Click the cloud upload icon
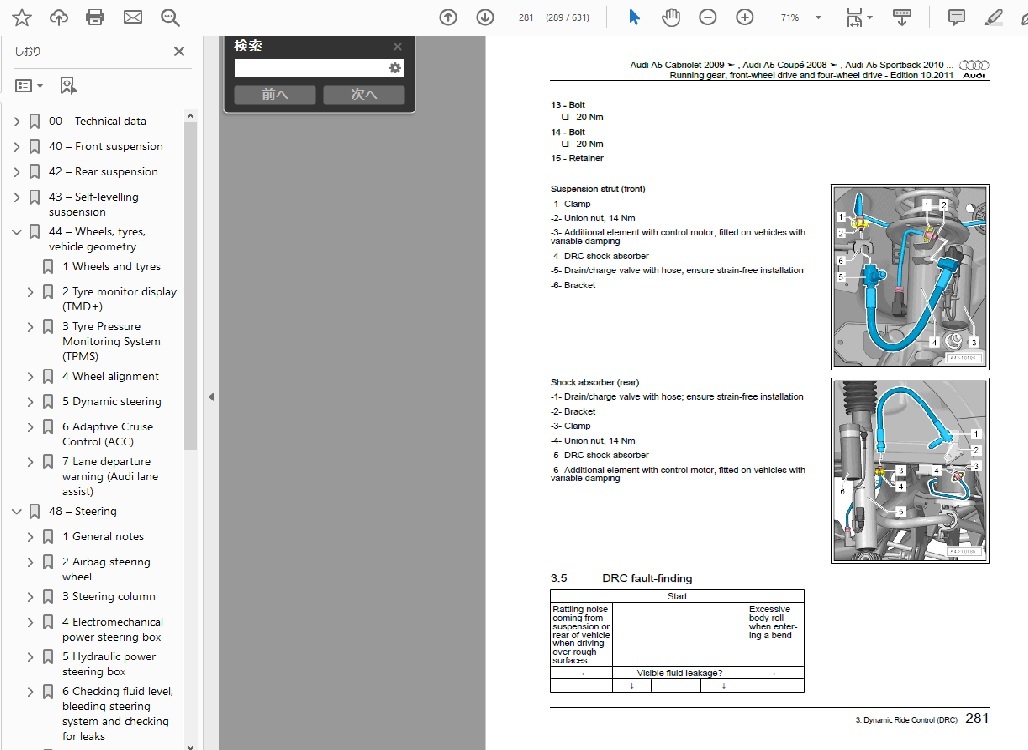 pyautogui.click(x=59, y=18)
